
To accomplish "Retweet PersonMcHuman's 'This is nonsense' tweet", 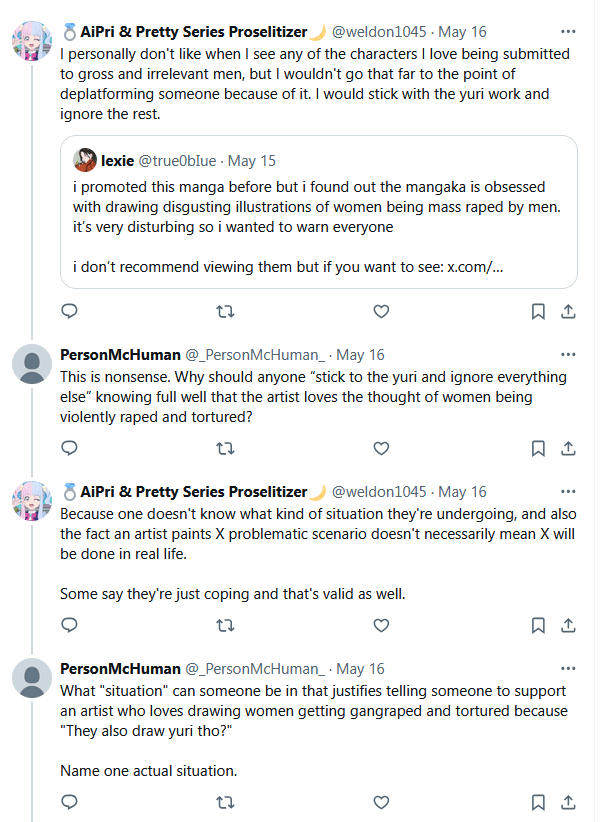I will (225, 447).
